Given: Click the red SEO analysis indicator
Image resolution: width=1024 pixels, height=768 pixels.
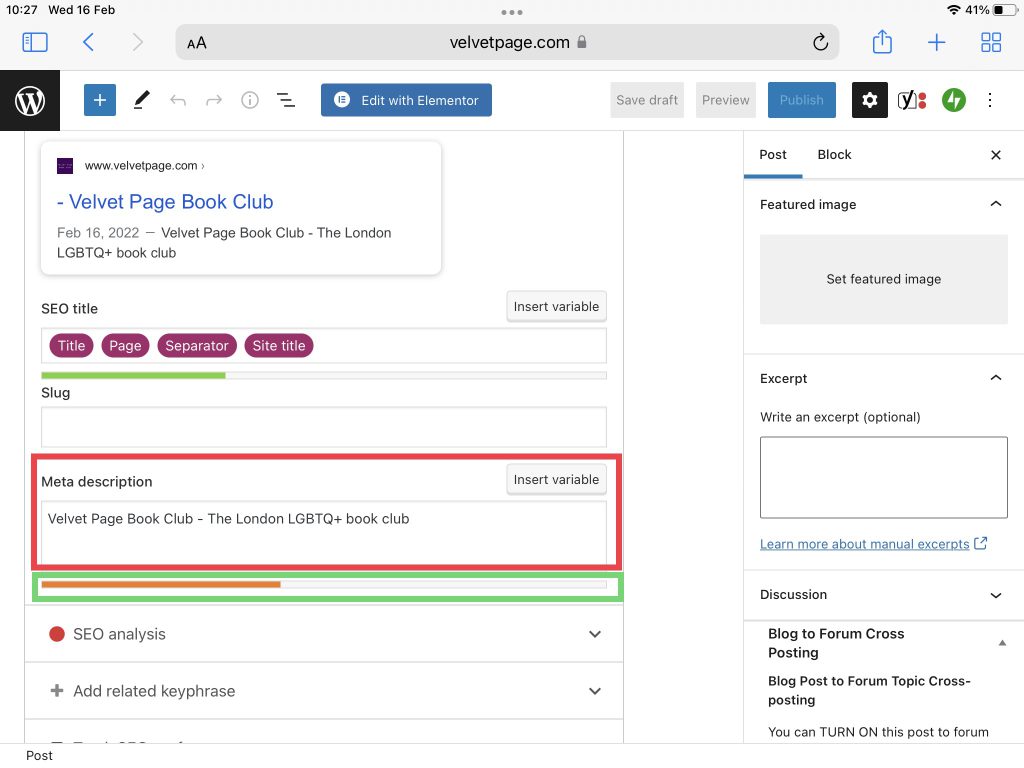Looking at the screenshot, I should (x=57, y=633).
